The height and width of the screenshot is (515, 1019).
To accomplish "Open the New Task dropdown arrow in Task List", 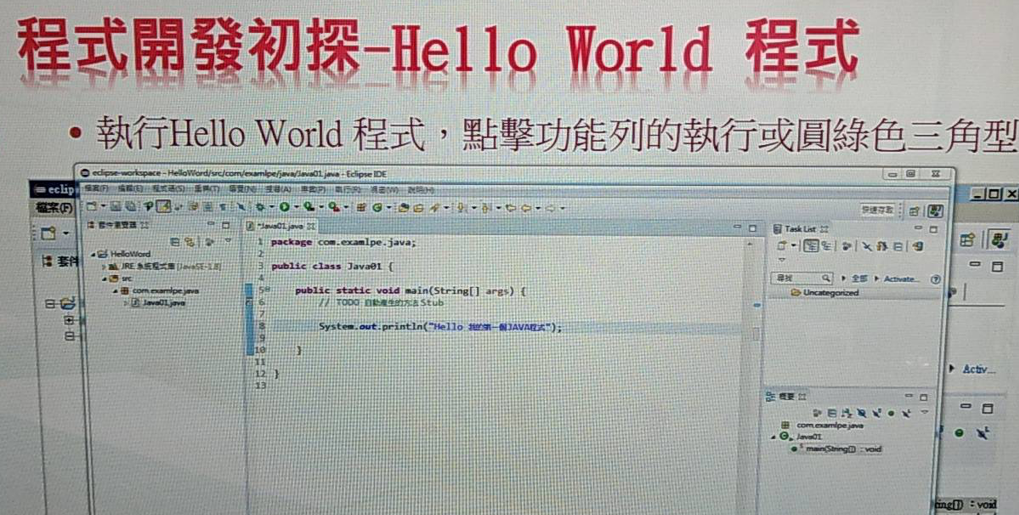I will click(x=793, y=245).
